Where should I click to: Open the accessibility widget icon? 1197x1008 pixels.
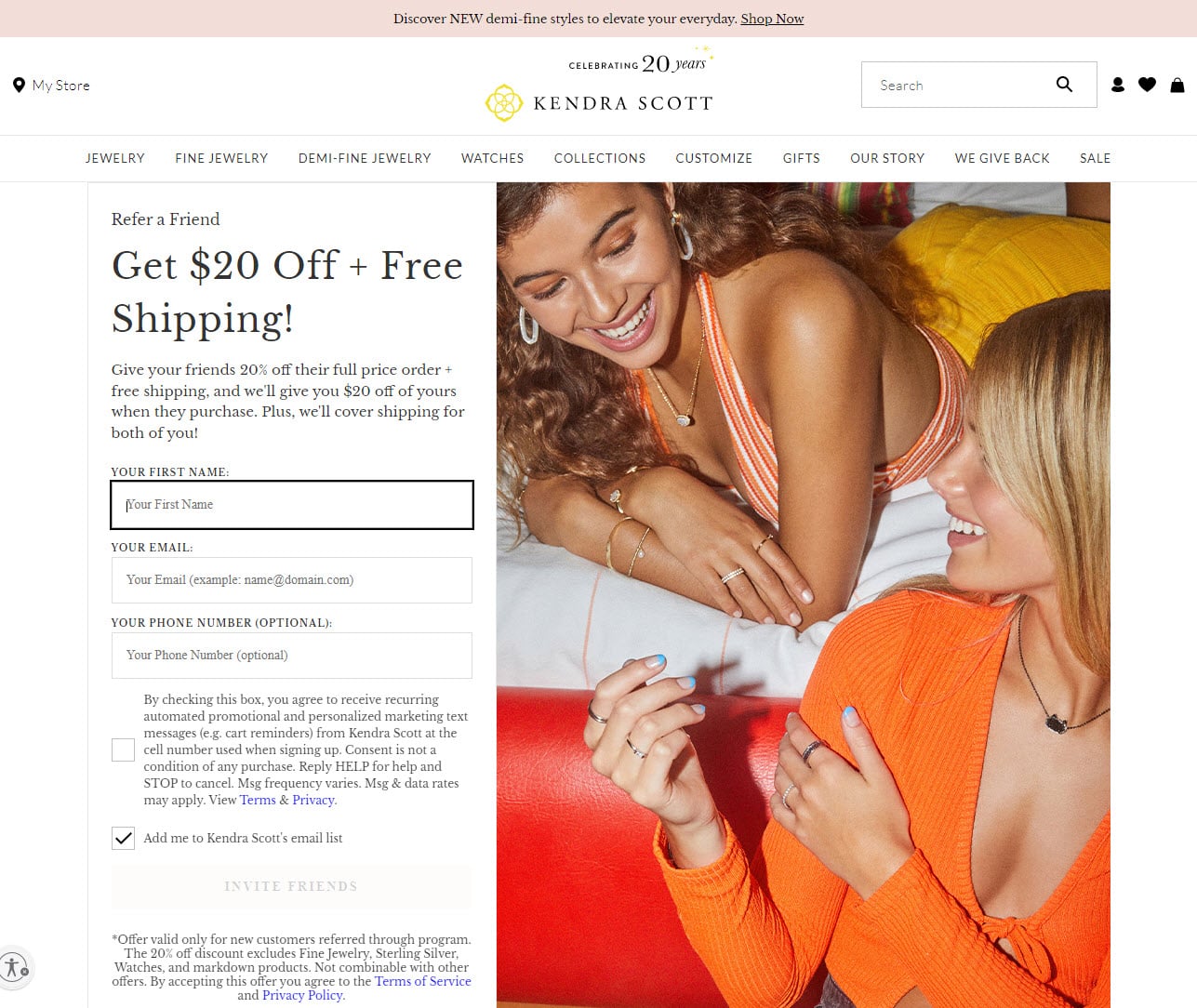(13, 966)
